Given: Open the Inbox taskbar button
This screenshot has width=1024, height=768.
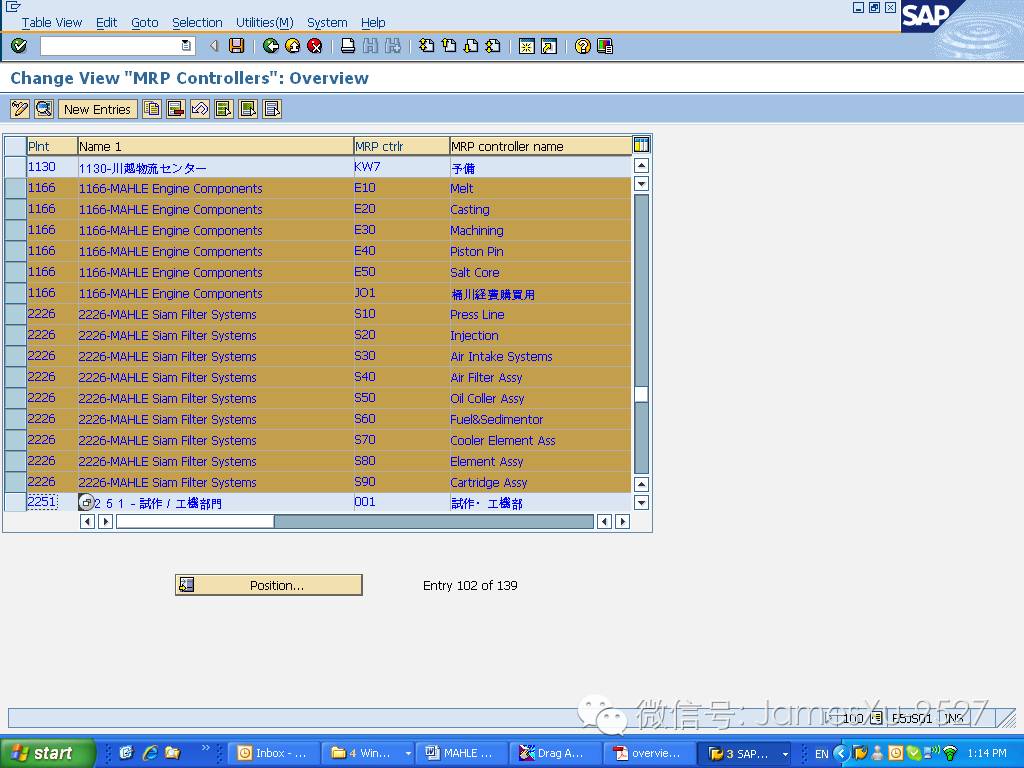Looking at the screenshot, I should 274,753.
